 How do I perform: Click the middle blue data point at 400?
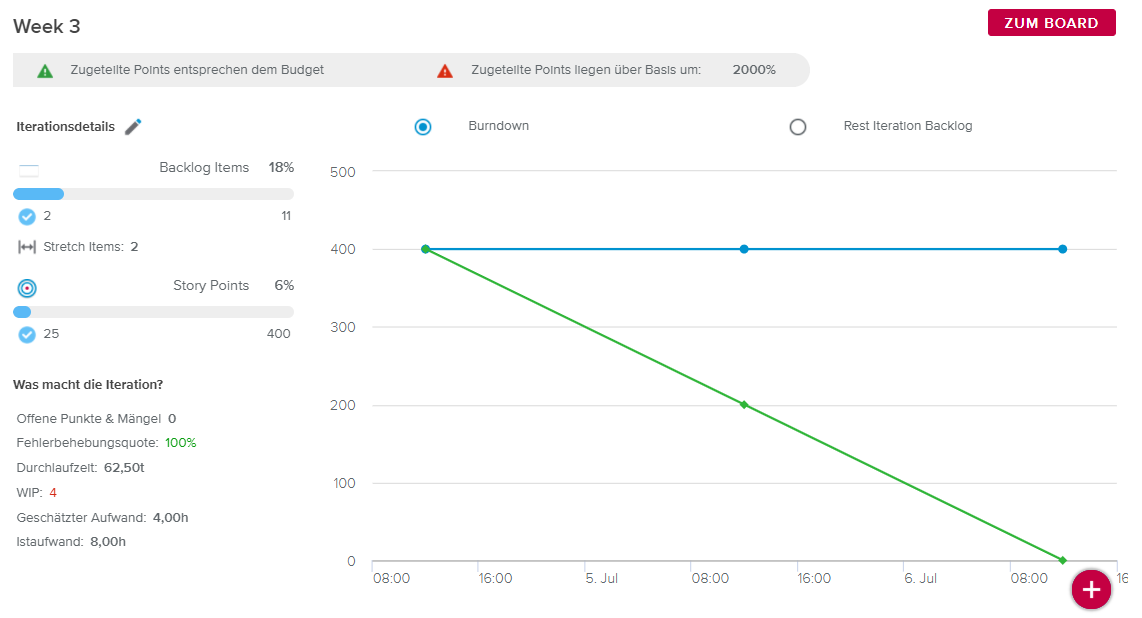[743, 249]
